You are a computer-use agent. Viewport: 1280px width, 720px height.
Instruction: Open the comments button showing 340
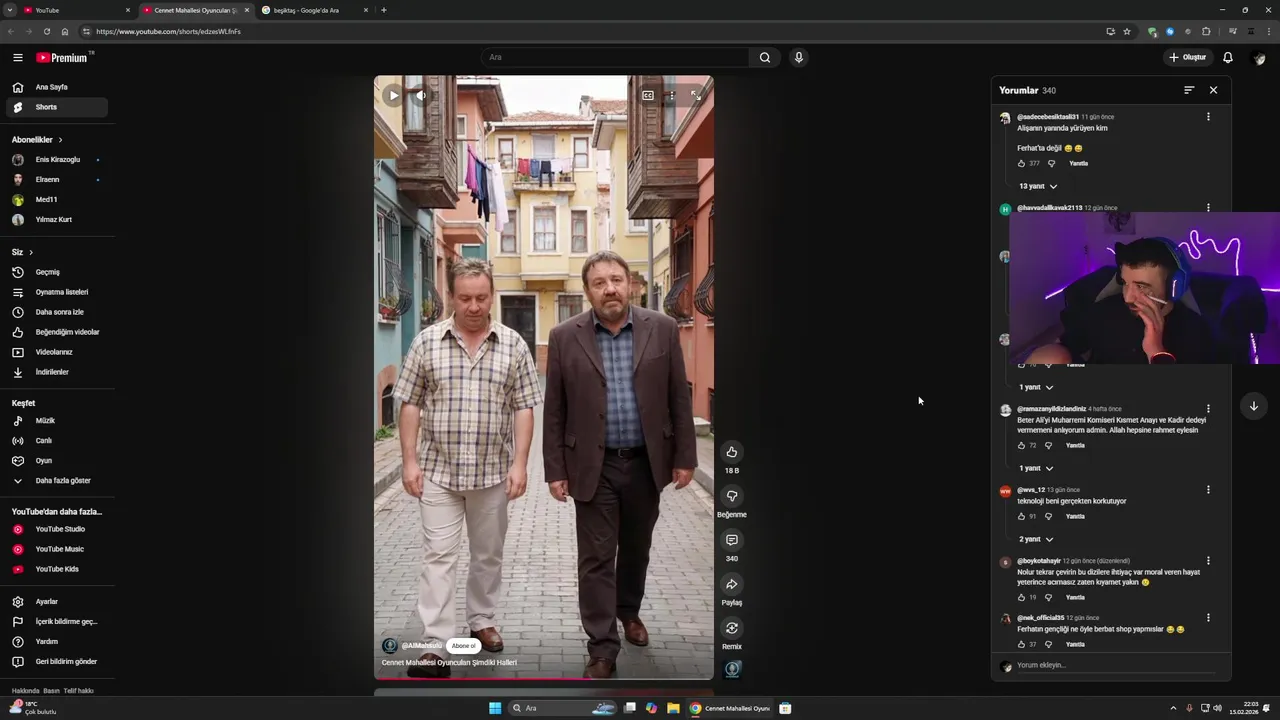tap(732, 540)
